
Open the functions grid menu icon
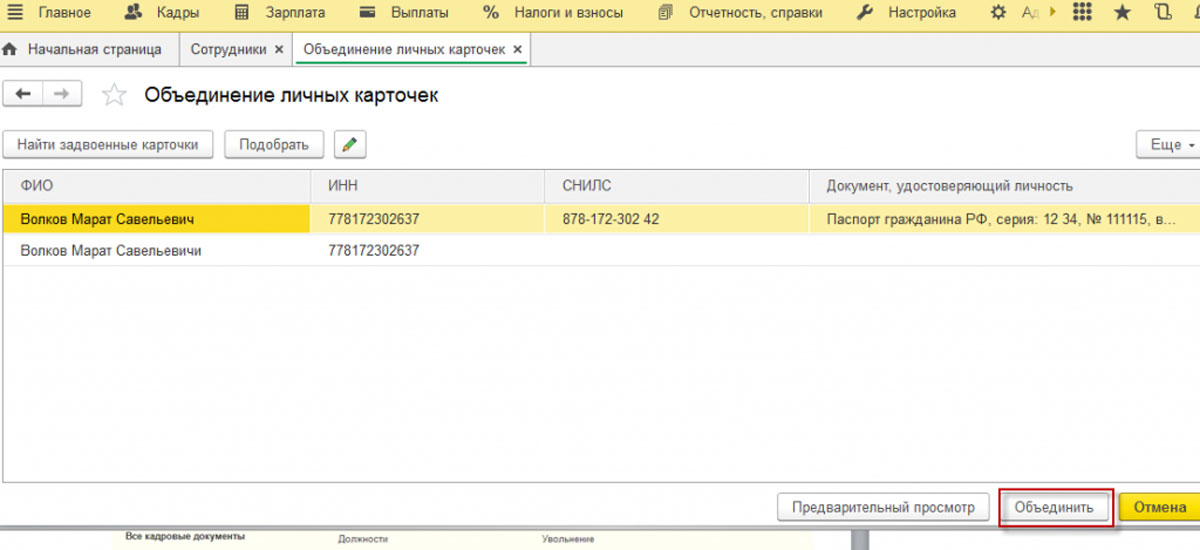click(1081, 13)
